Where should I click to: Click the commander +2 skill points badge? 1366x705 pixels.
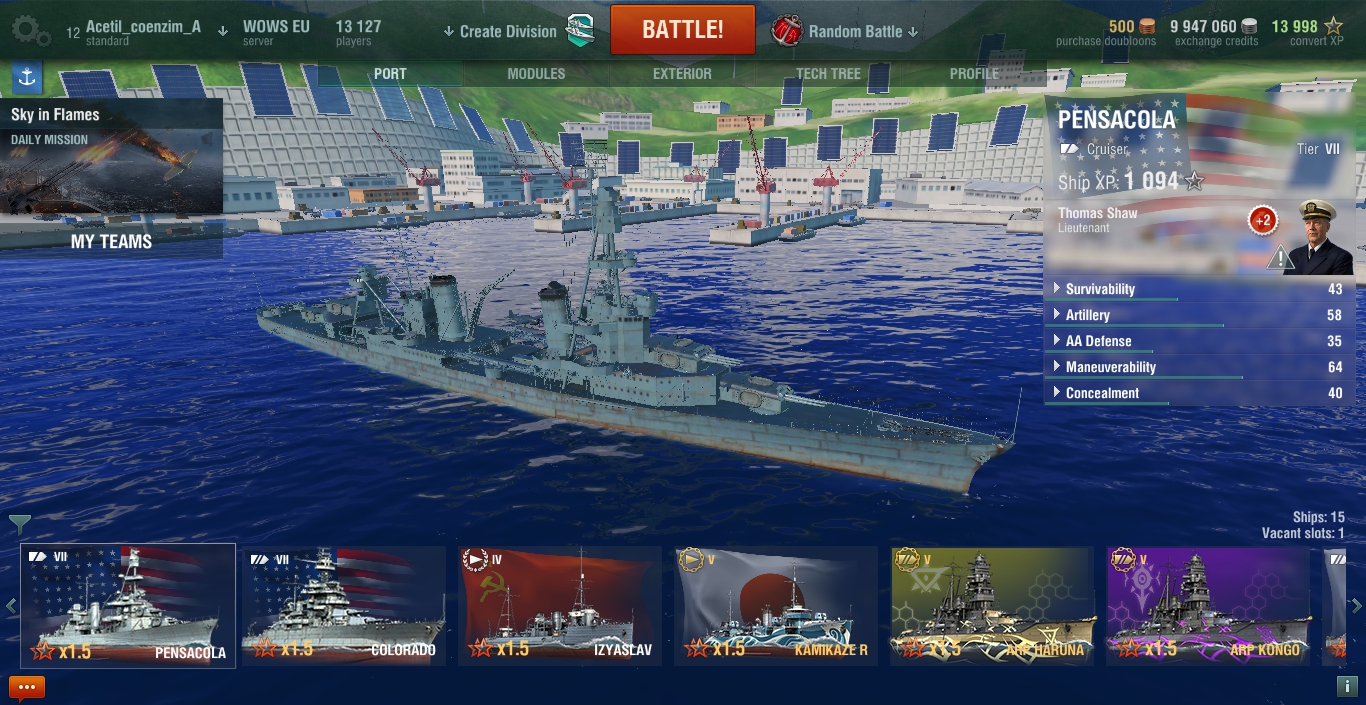coord(1262,220)
